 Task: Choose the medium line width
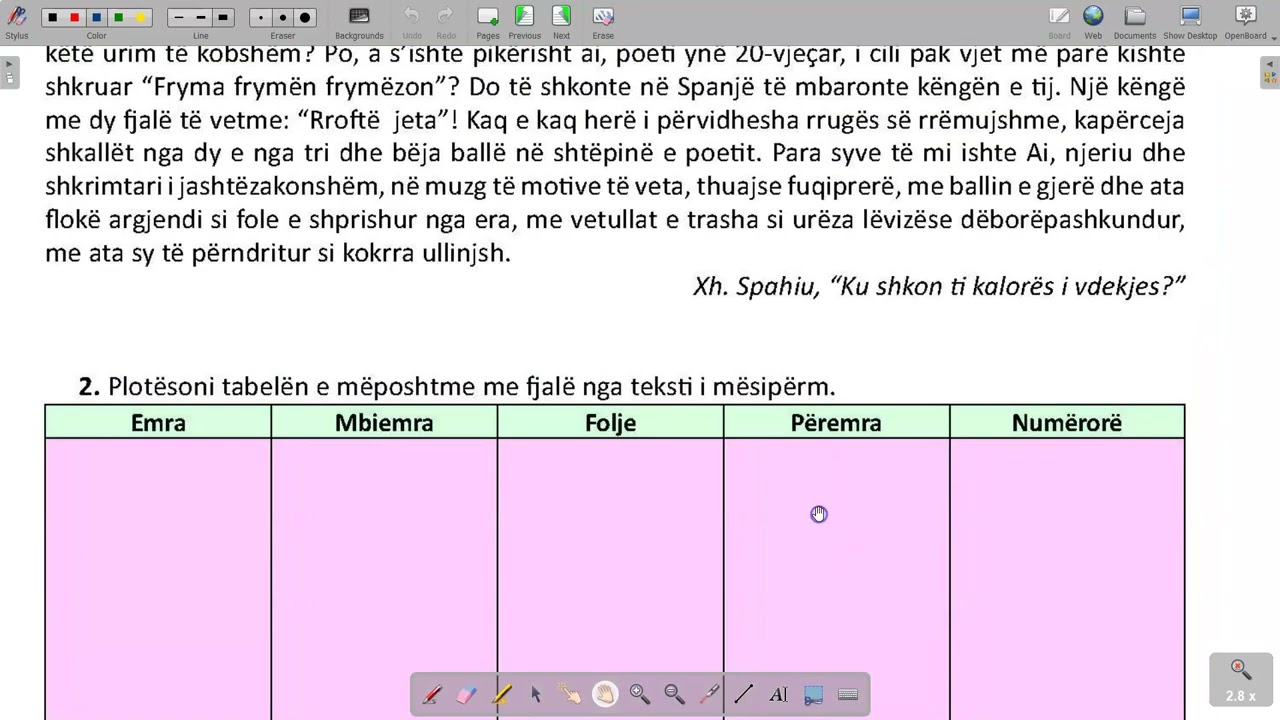point(201,17)
